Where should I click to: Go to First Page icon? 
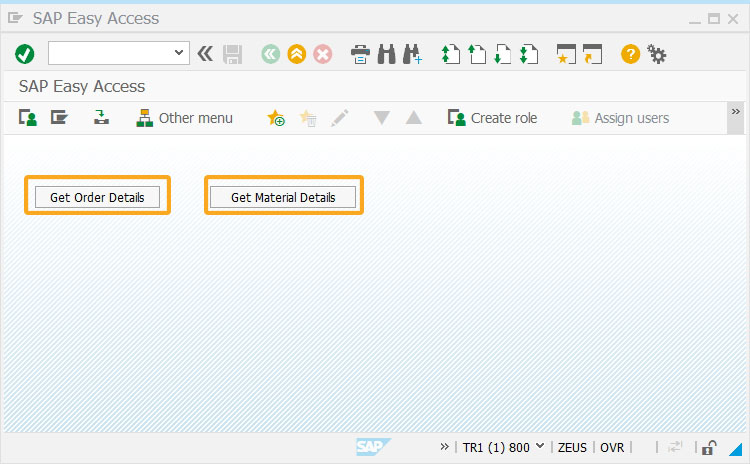pyautogui.click(x=451, y=54)
